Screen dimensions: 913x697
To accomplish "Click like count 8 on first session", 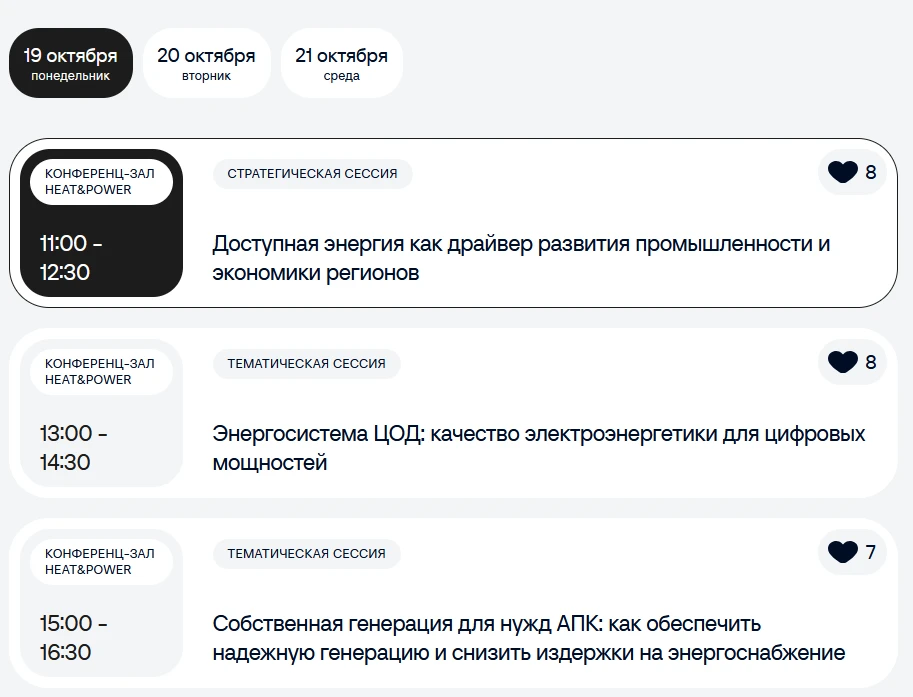I will coord(870,172).
